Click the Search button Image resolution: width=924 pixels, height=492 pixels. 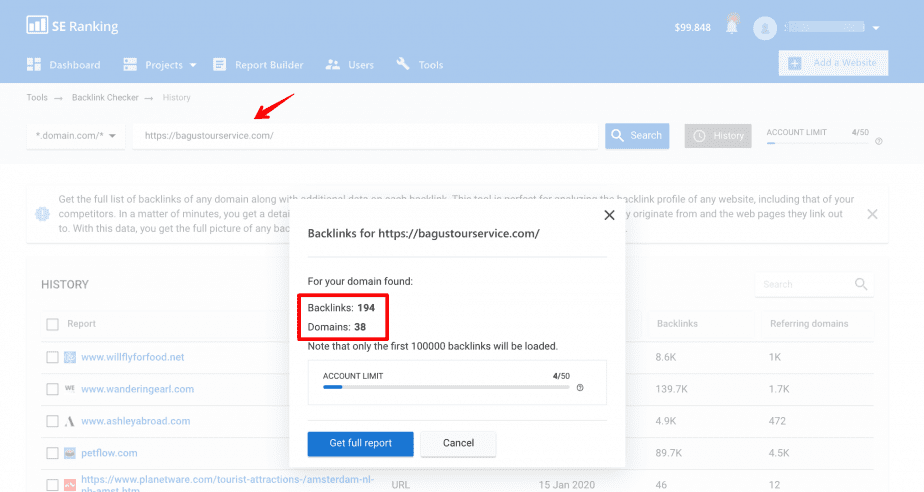point(637,136)
